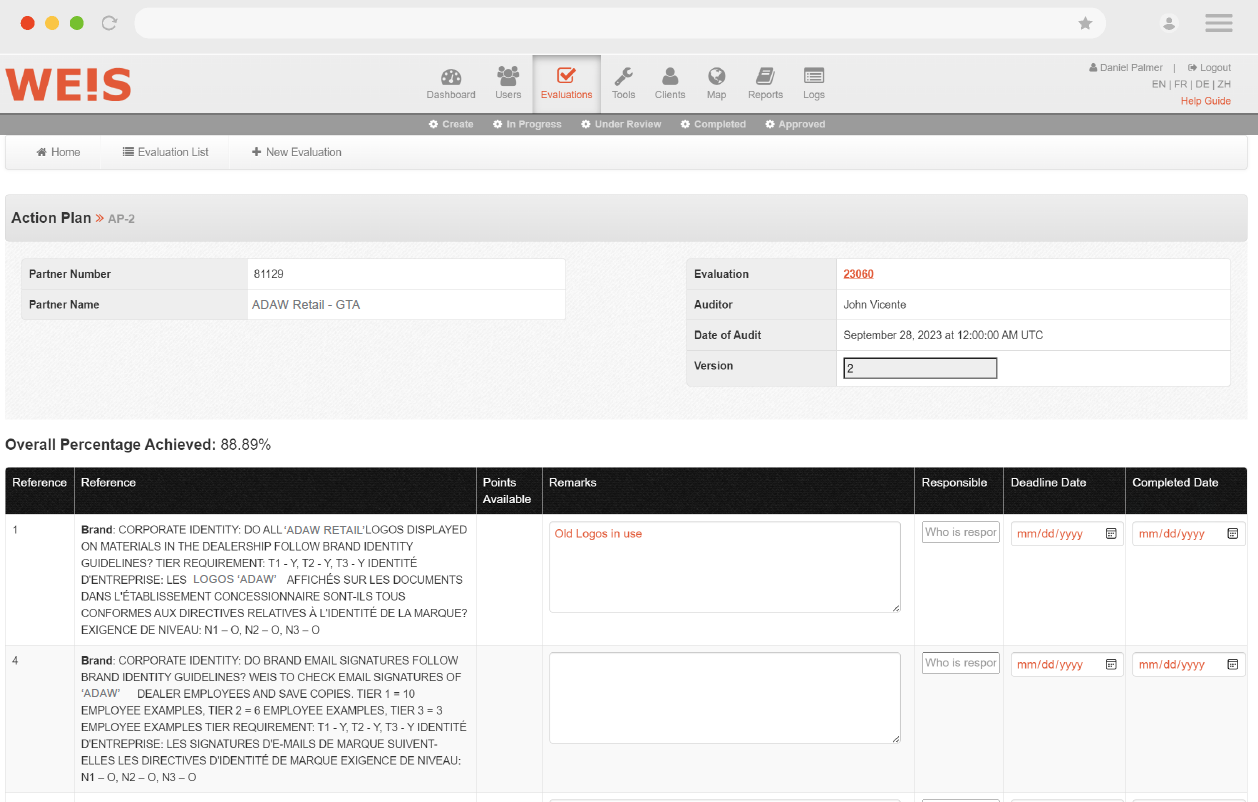Click the empty Remarks box in row 4

724,697
